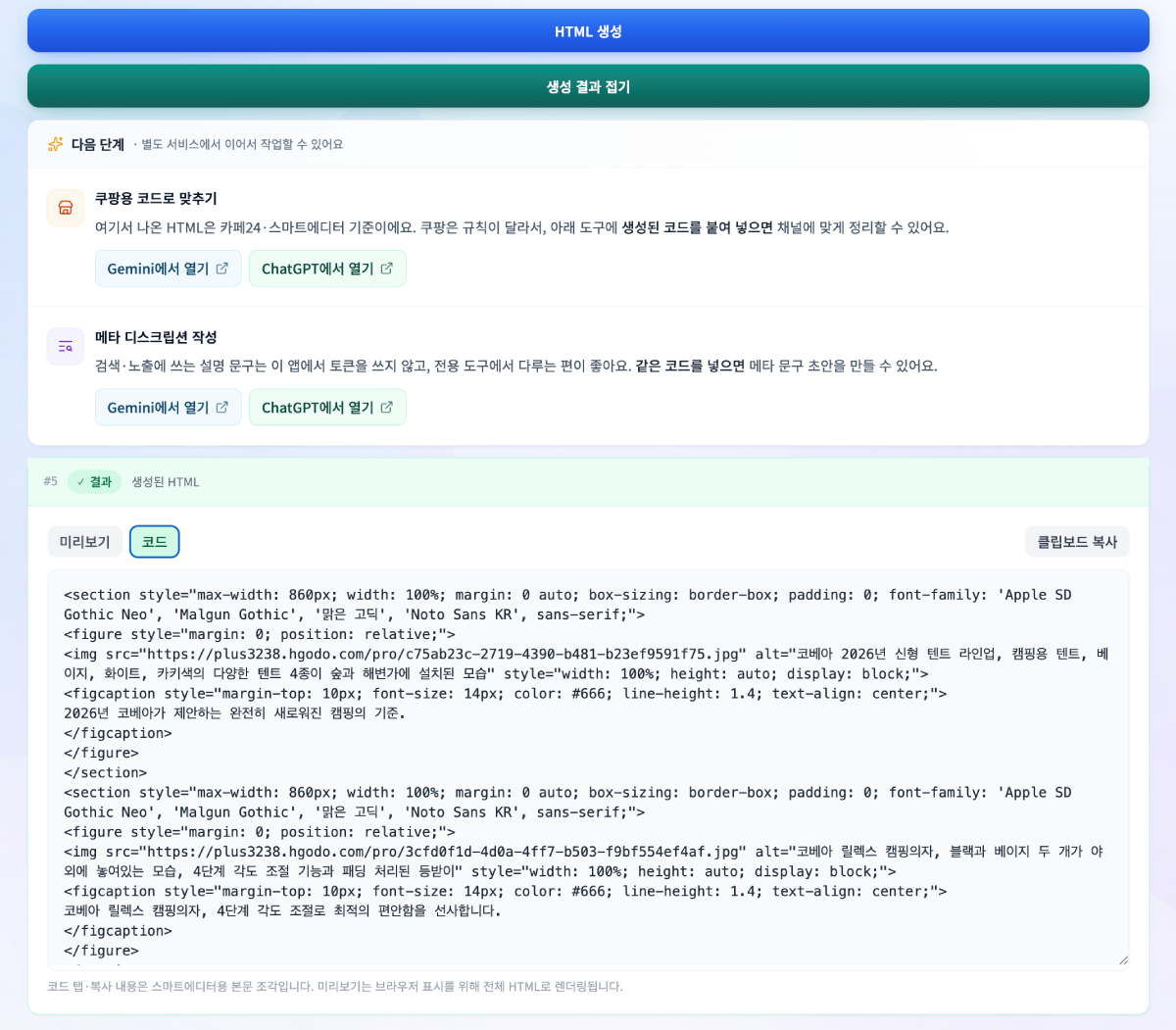Click the 메타 디스크립션 작성 heading
This screenshot has height=1030, width=1176.
point(156,337)
